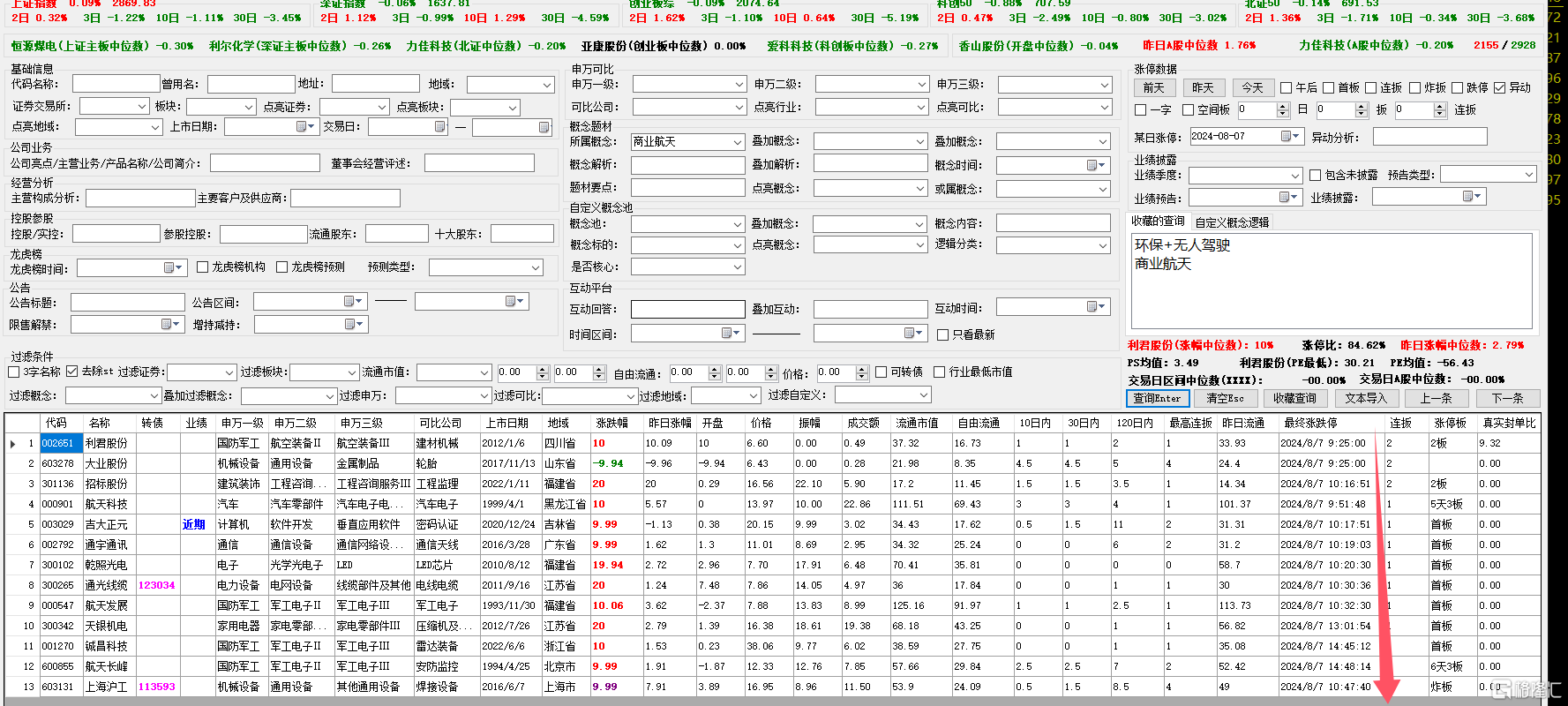Clear form with 清空Esc button
Image resolution: width=1568 pixels, height=706 pixels.
(x=1226, y=398)
